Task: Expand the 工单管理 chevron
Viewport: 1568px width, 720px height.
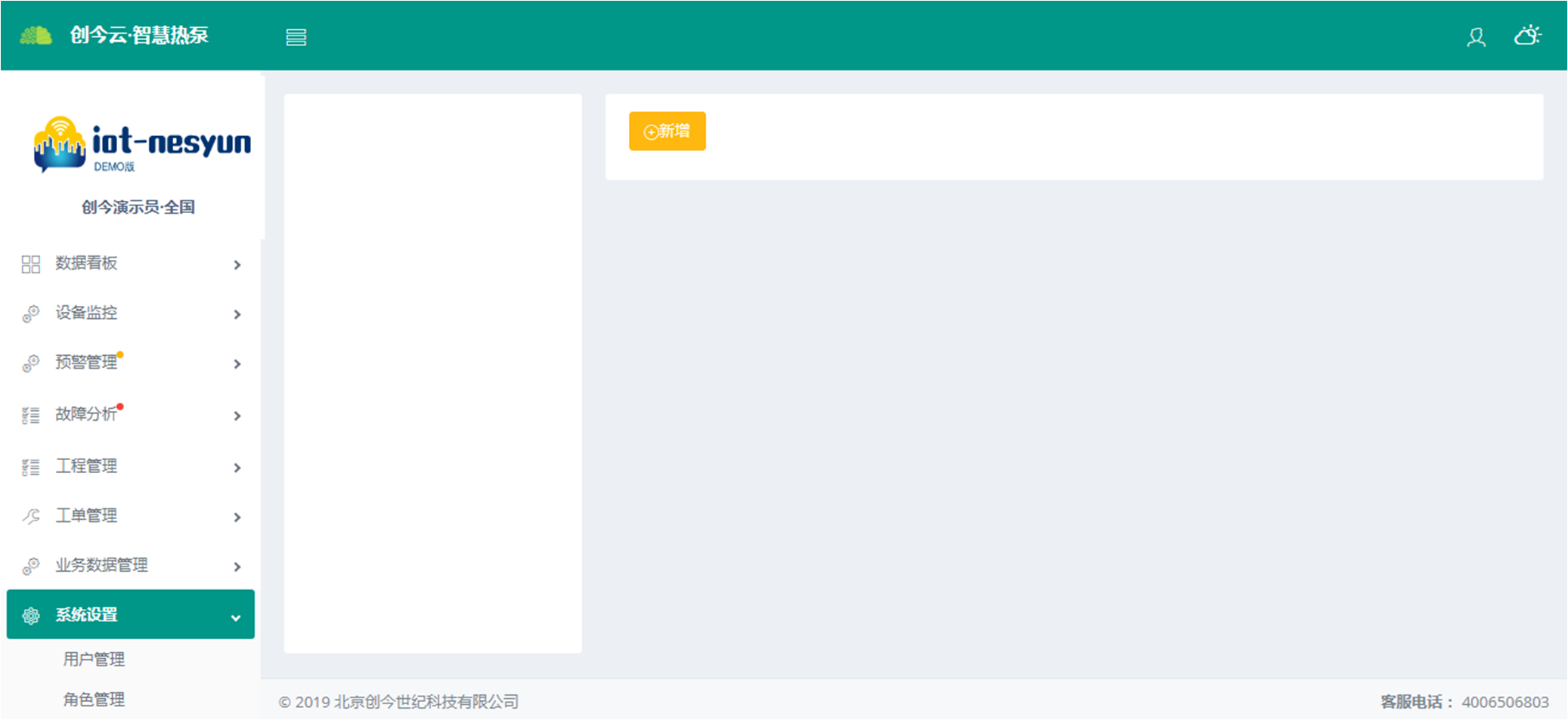Action: coord(237,517)
